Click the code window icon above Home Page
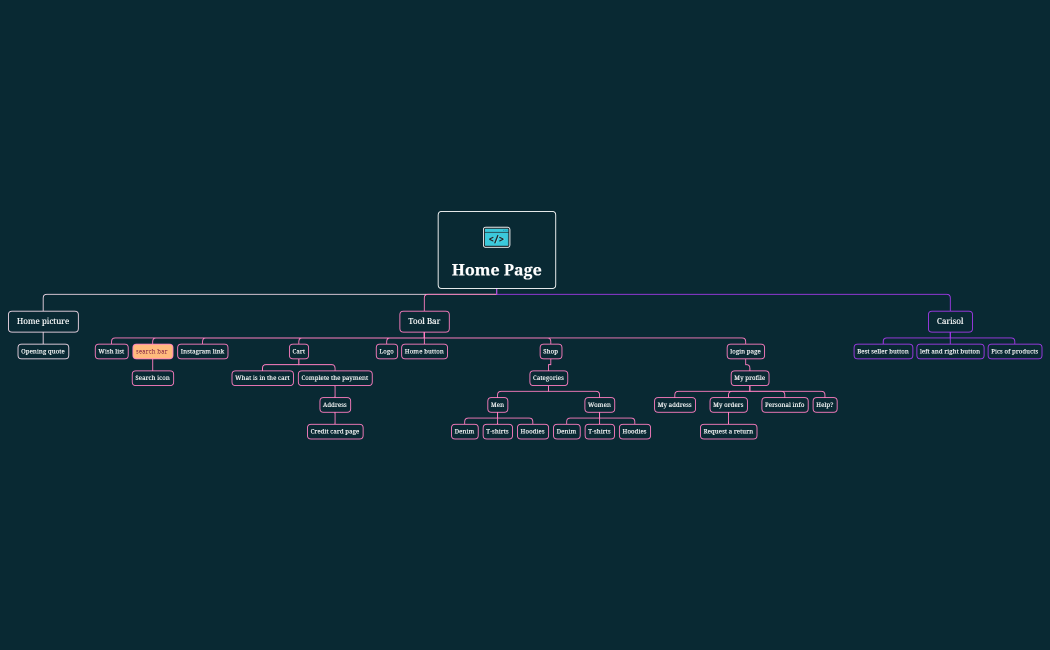The image size is (1050, 650). click(496, 238)
